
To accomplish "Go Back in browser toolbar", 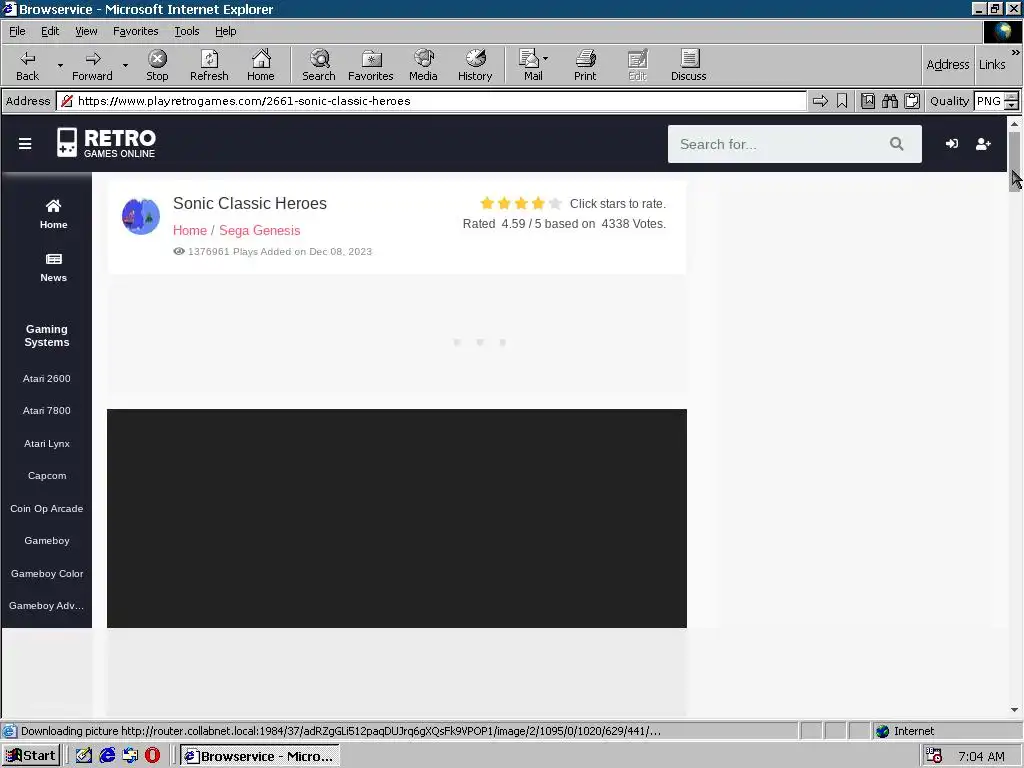I will (27, 65).
